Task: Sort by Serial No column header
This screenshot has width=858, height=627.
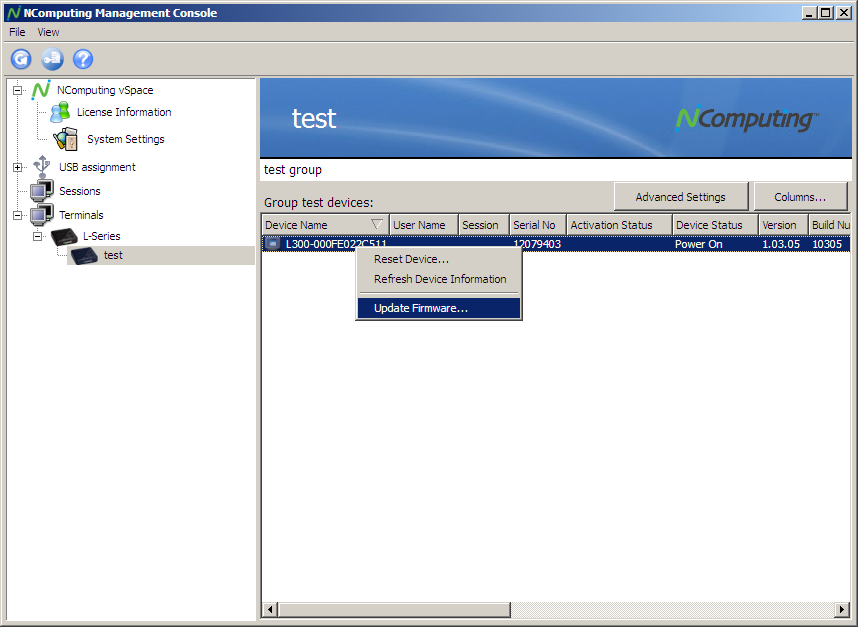Action: point(538,225)
